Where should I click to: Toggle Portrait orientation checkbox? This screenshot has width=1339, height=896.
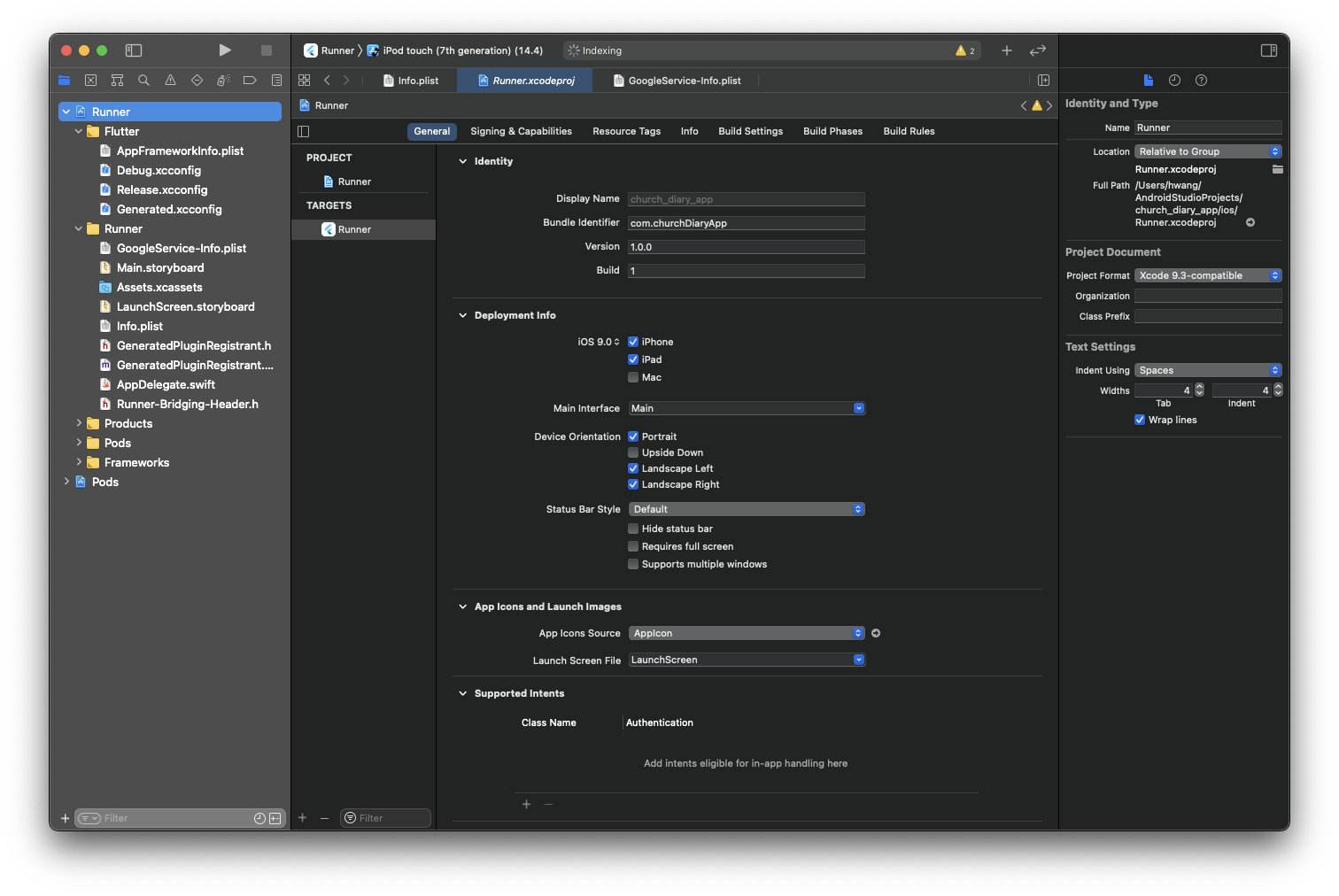point(633,436)
